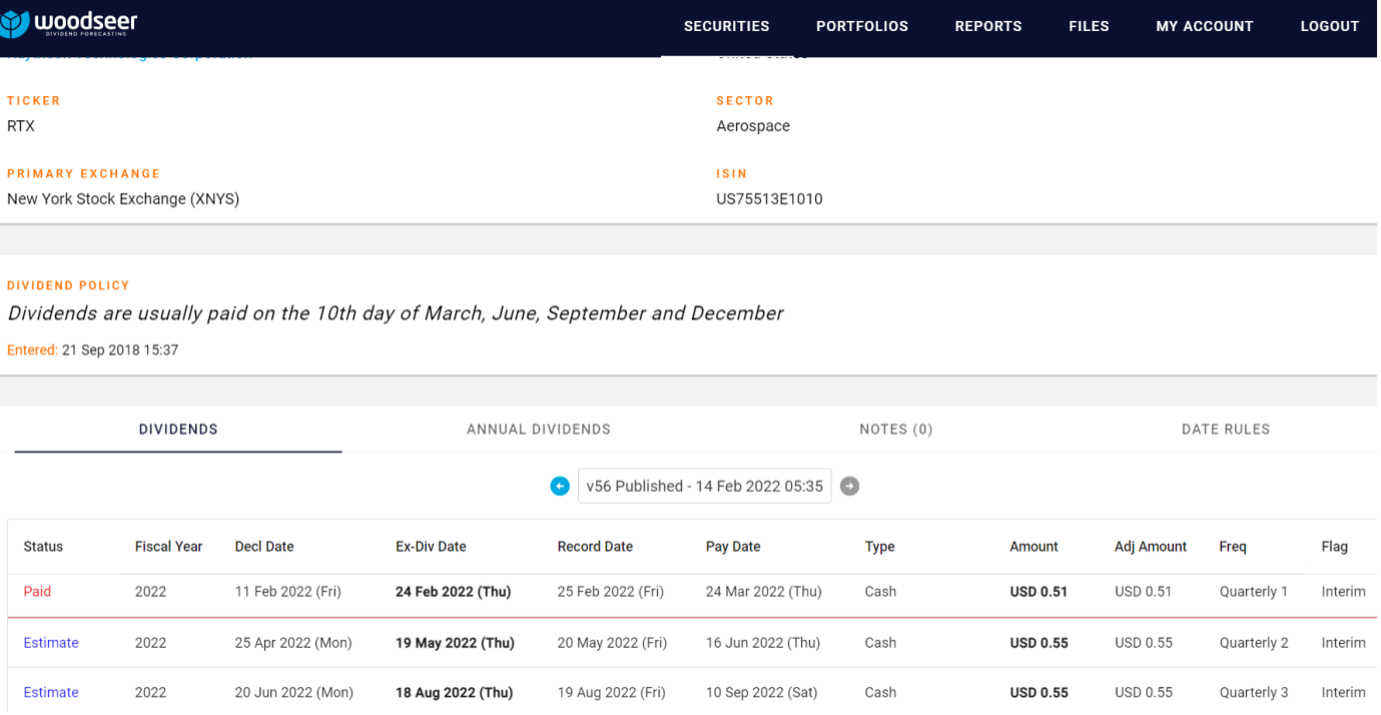The width and height of the screenshot is (1381, 715).
Task: Click decl date 20 Jun 2022 (Mon)
Action: click(x=294, y=692)
